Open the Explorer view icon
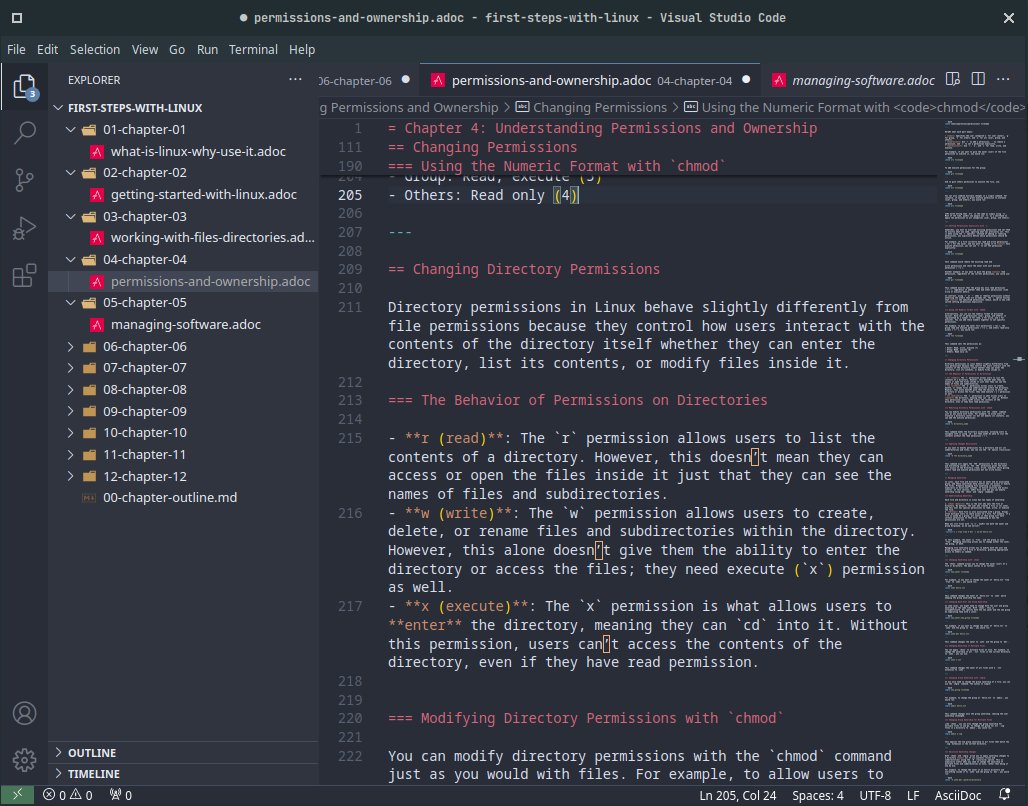Screen dimensions: 1028x806 click(x=24, y=87)
